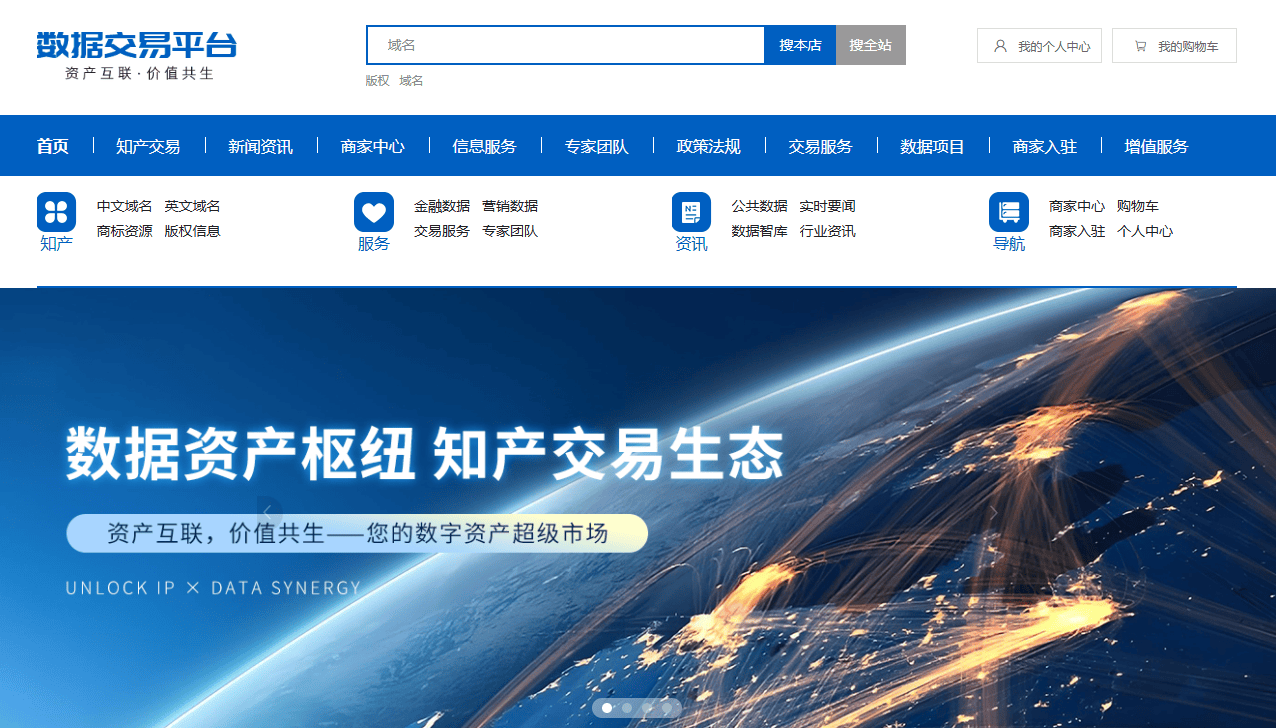1276x728 pixels.
Task: Click the 数据交易平台 site logo
Action: pyautogui.click(x=137, y=55)
